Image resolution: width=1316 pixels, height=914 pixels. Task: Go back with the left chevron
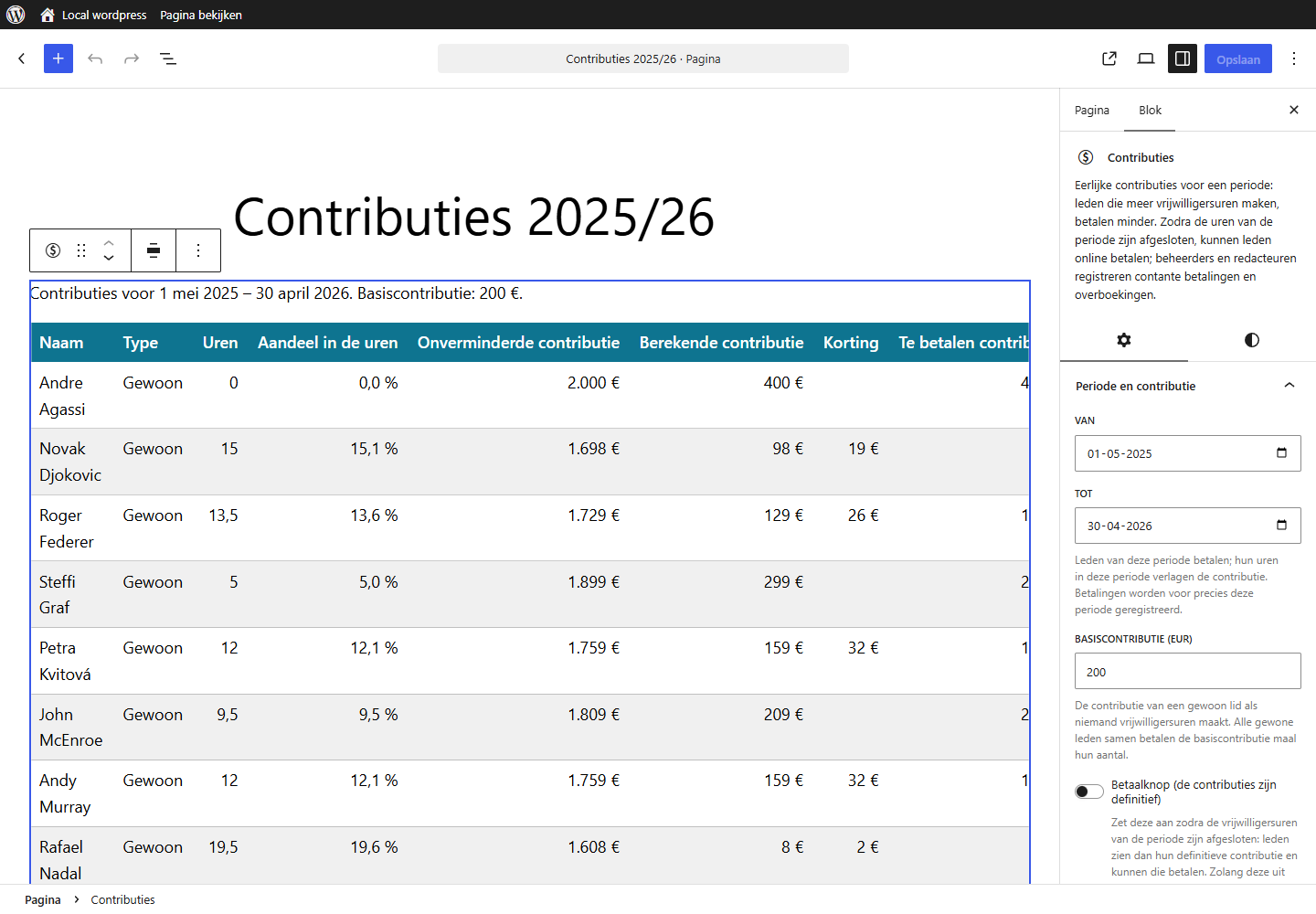(x=22, y=58)
